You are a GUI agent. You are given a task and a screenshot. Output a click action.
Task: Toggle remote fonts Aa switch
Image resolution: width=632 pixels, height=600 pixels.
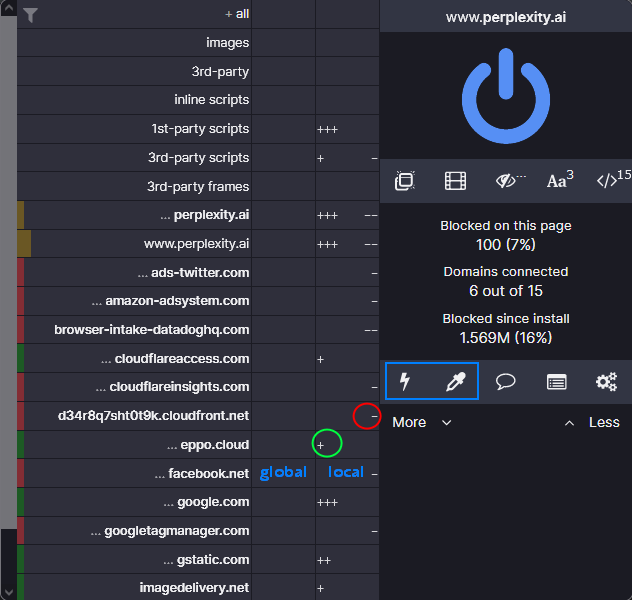tap(560, 180)
